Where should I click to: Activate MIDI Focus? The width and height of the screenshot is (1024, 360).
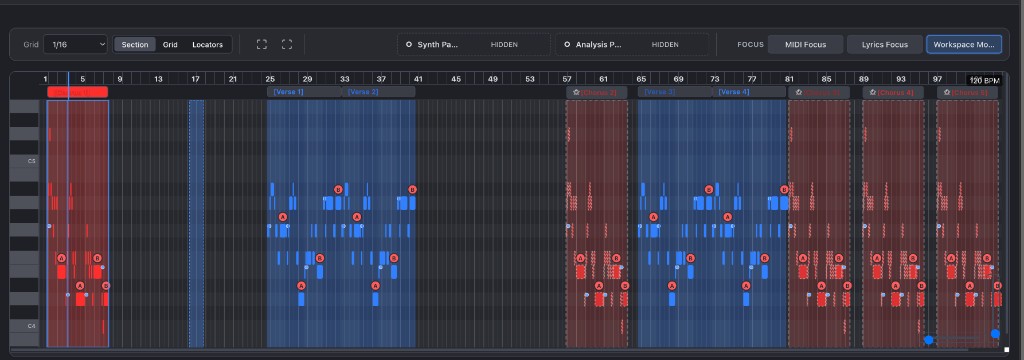pyautogui.click(x=805, y=44)
